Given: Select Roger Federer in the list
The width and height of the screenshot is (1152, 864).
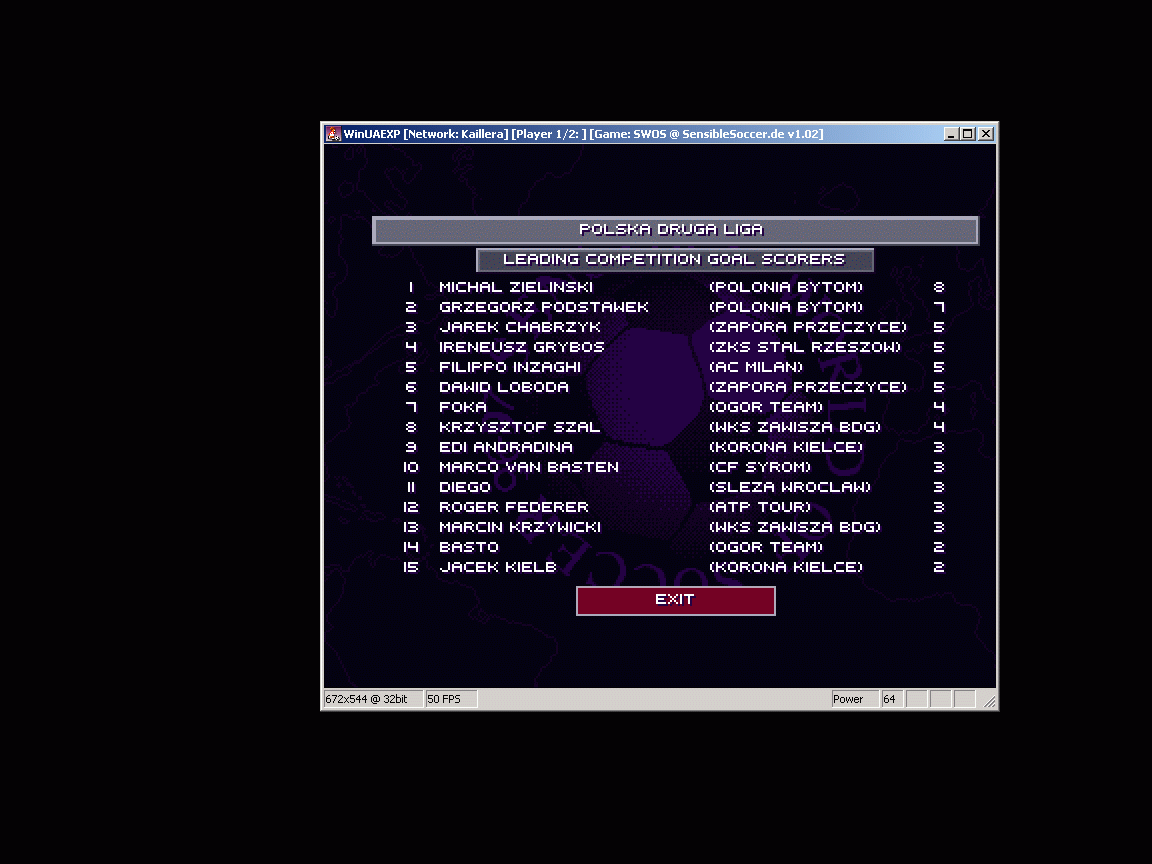Looking at the screenshot, I should point(514,507).
